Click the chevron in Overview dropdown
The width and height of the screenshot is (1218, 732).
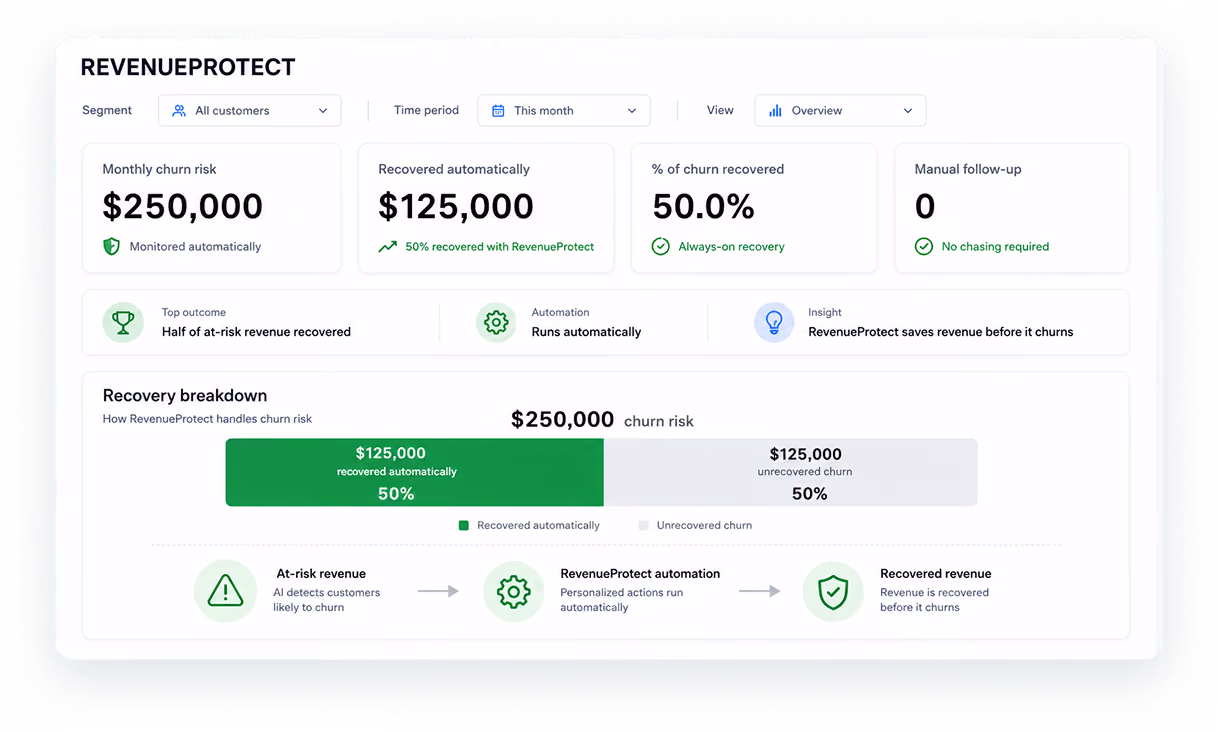(x=908, y=111)
